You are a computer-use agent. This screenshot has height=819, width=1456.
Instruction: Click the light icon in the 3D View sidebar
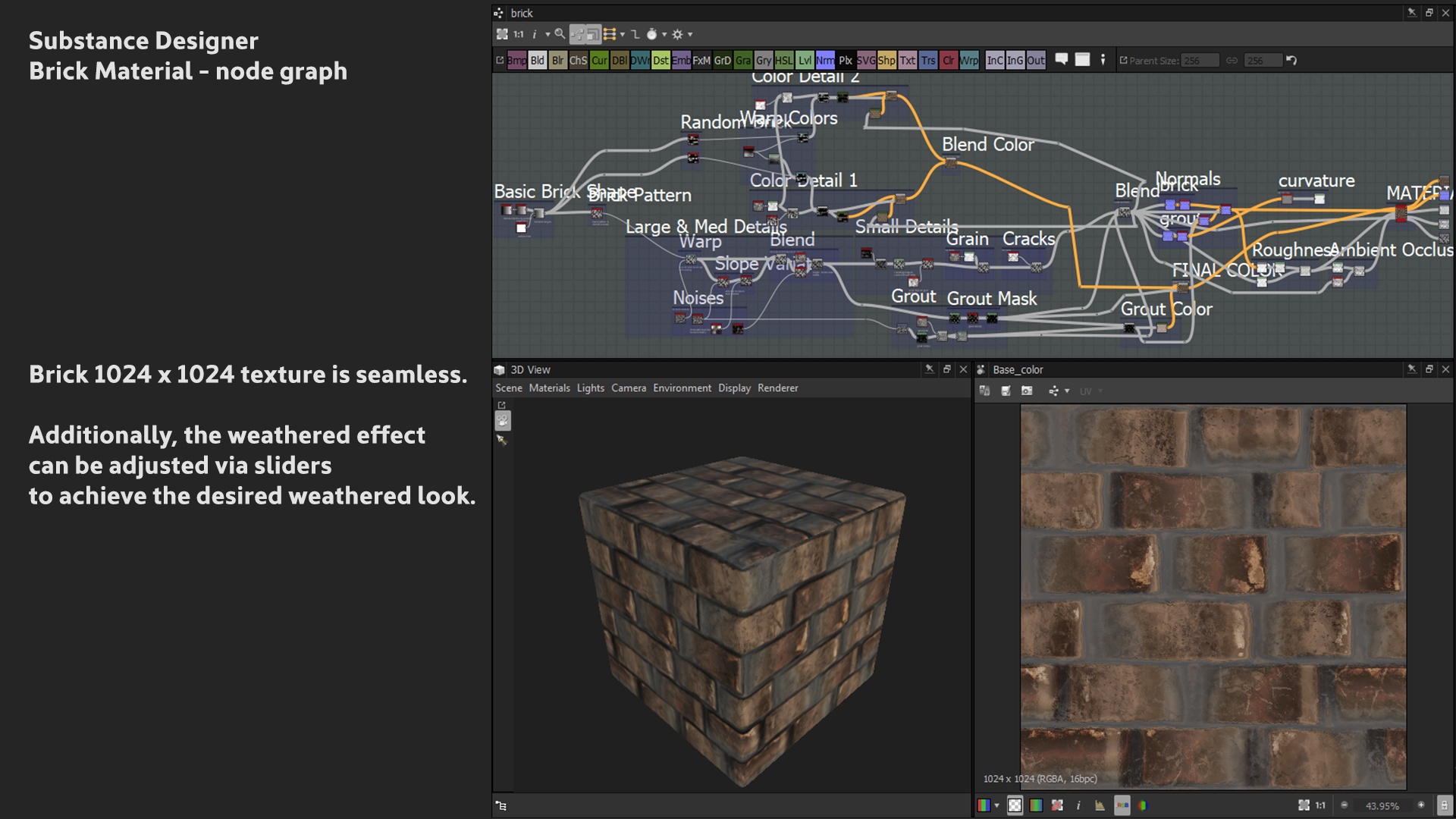coord(501,440)
